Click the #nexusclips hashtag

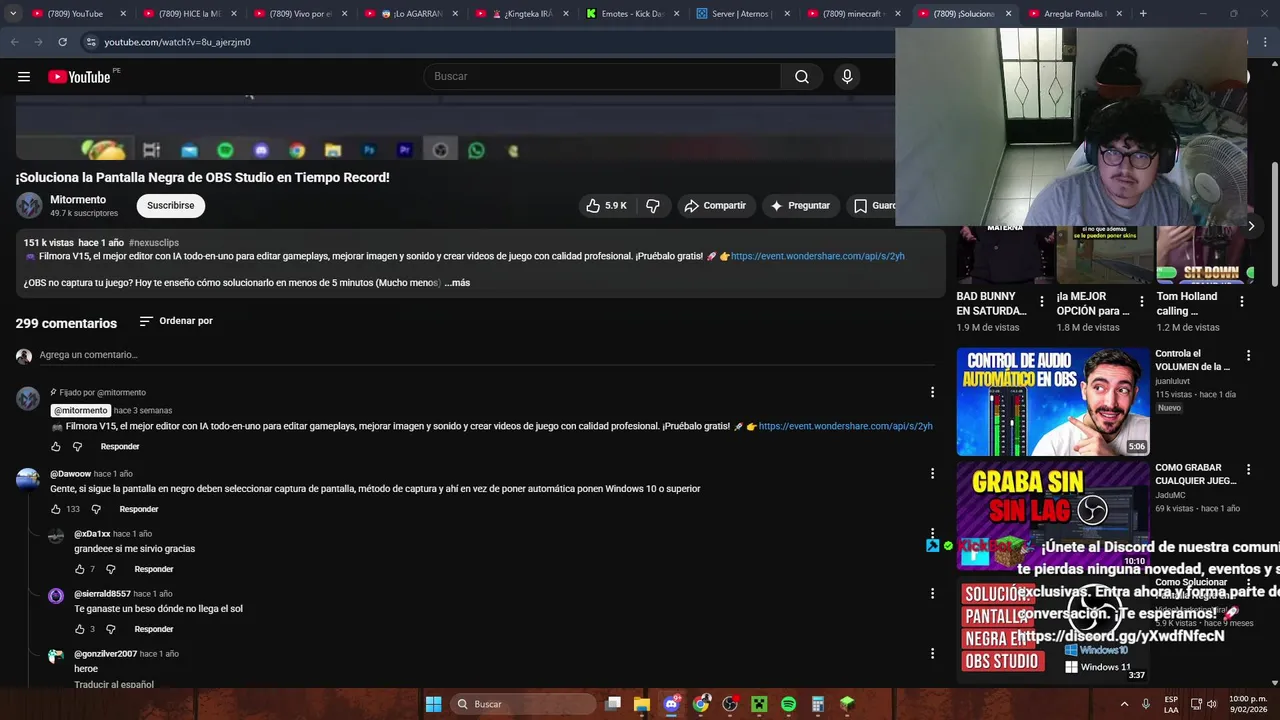pos(154,243)
